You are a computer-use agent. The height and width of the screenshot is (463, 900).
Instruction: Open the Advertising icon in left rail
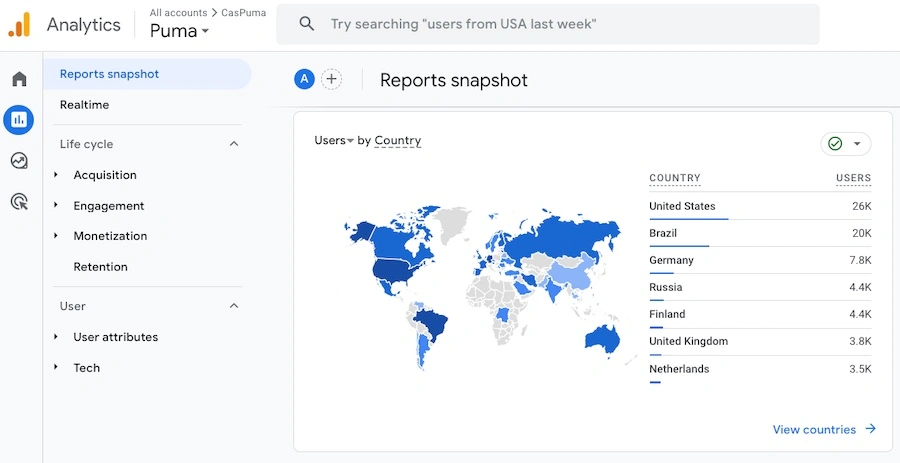coord(19,202)
